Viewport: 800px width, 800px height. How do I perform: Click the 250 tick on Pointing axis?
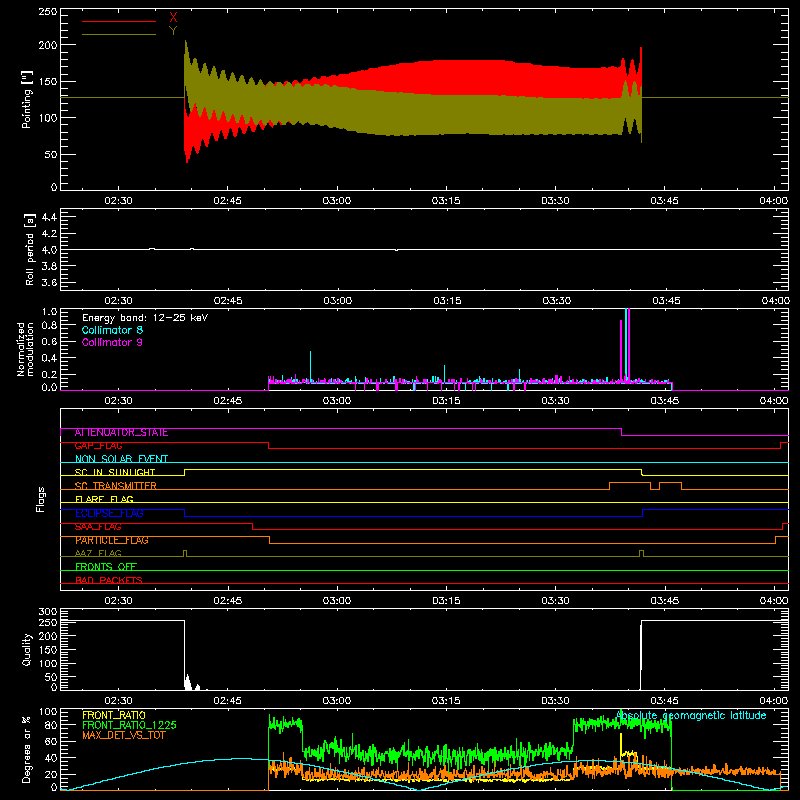coord(48,12)
